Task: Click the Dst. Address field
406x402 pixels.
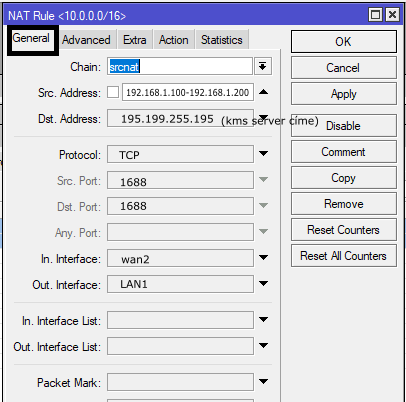Action: (x=180, y=118)
